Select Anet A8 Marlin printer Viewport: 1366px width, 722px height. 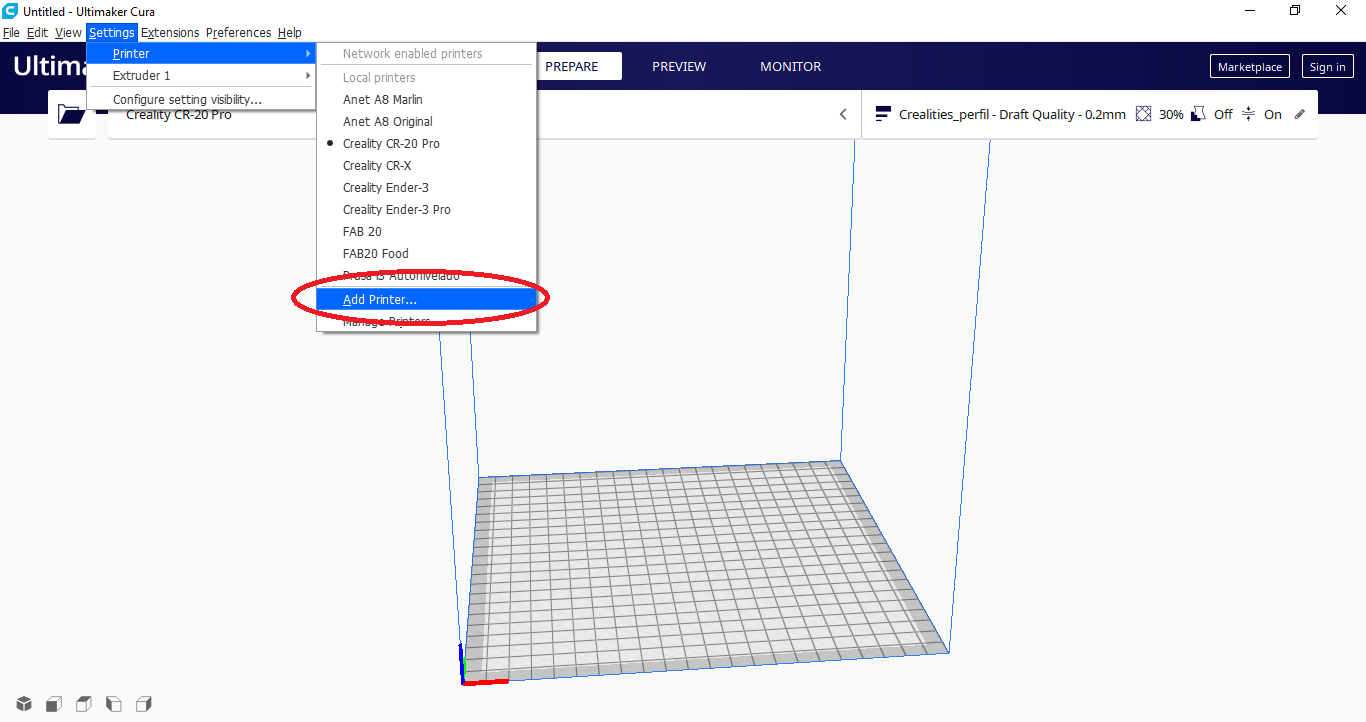(427, 100)
